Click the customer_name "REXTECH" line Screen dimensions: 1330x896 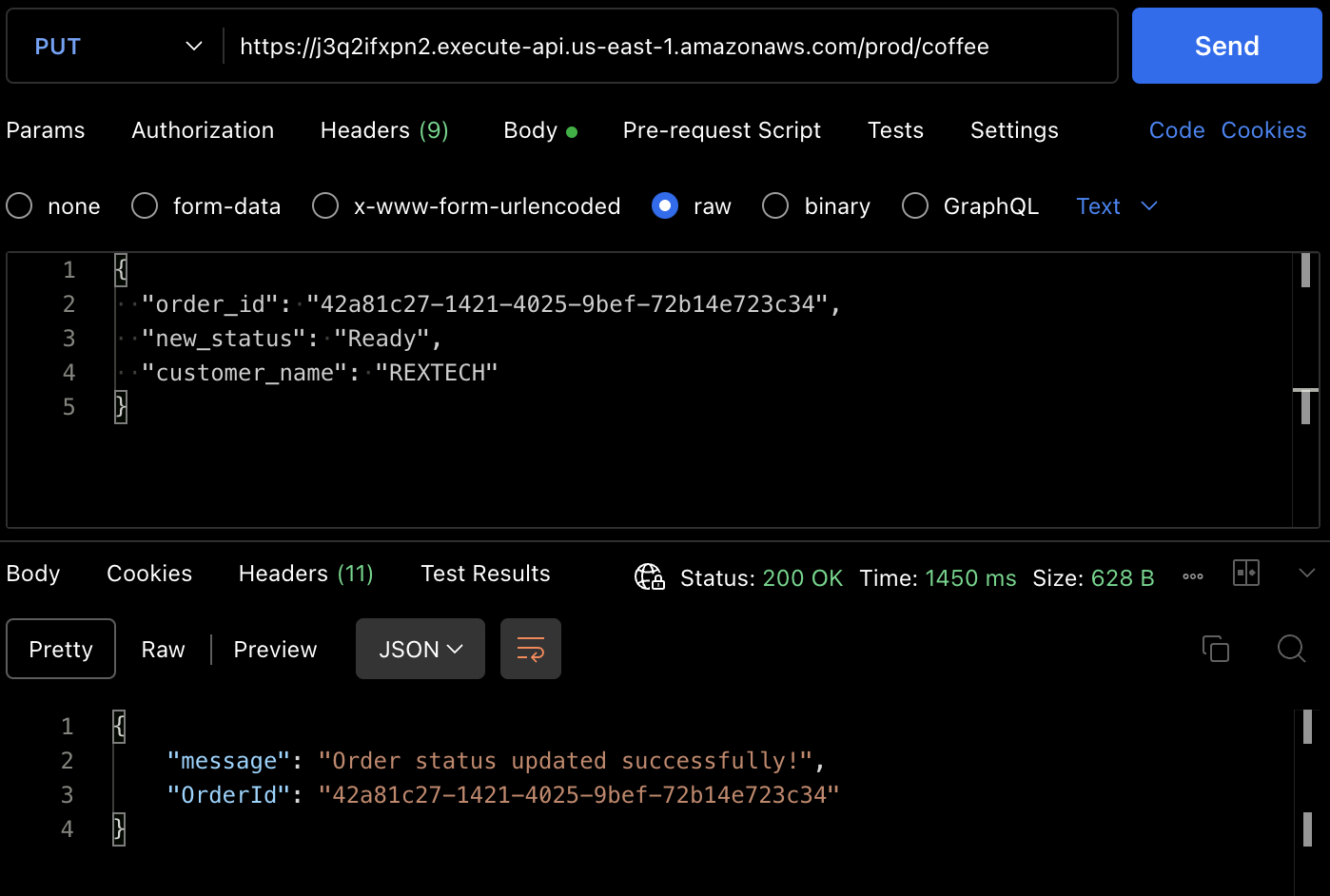pyautogui.click(x=319, y=373)
